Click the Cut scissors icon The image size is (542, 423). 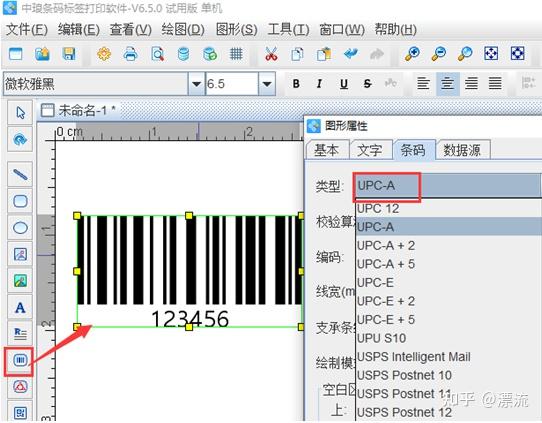[271, 54]
